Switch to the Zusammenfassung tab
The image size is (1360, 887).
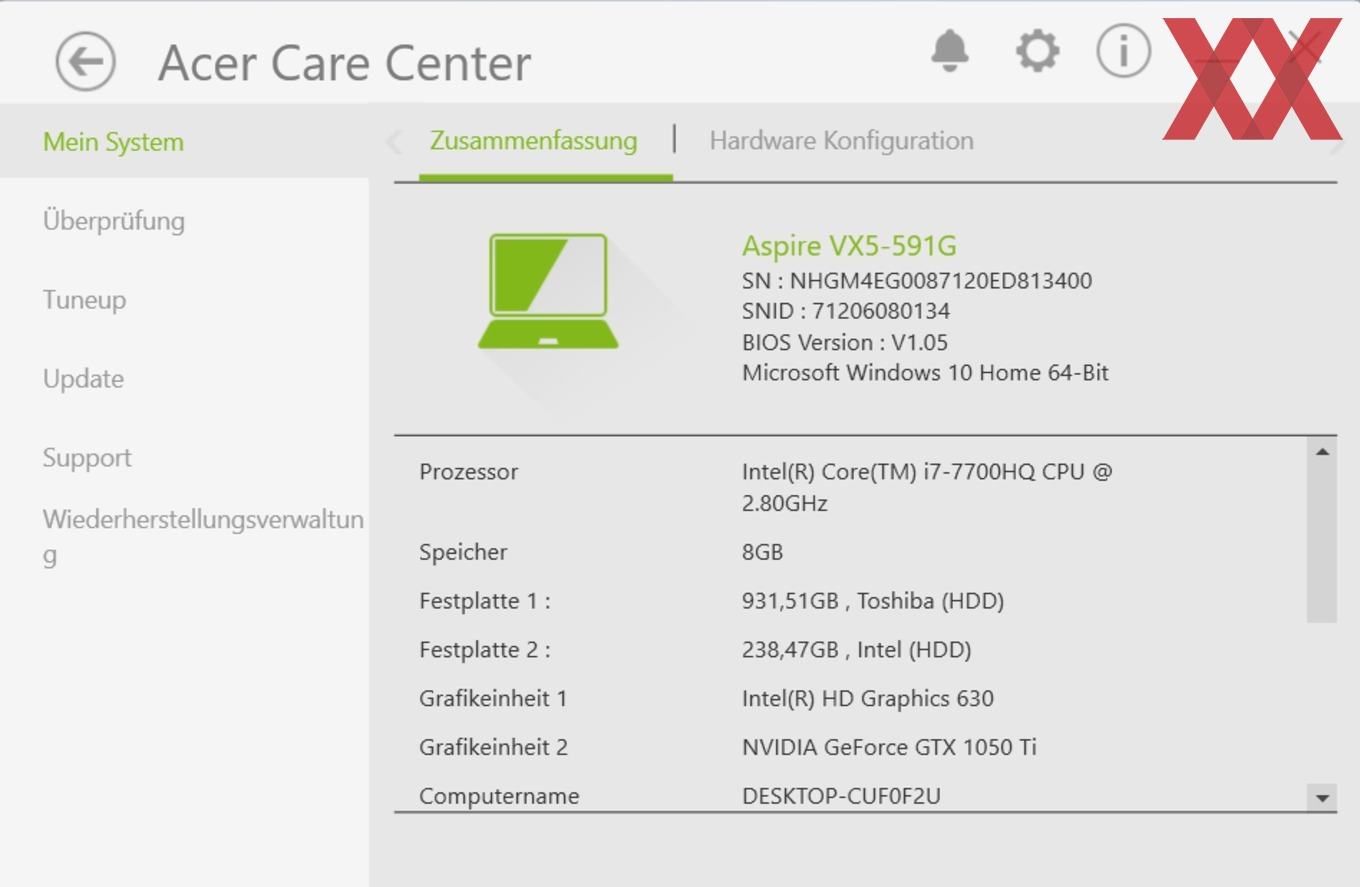click(x=533, y=141)
